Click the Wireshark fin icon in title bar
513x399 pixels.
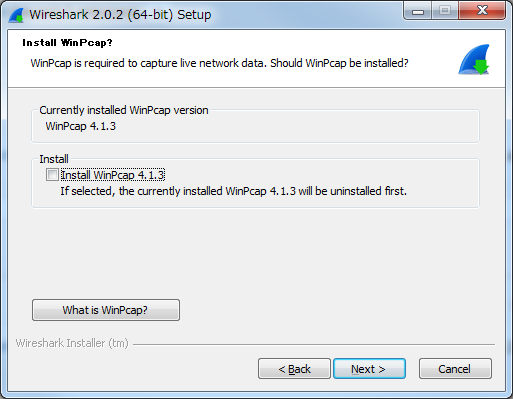(x=17, y=15)
